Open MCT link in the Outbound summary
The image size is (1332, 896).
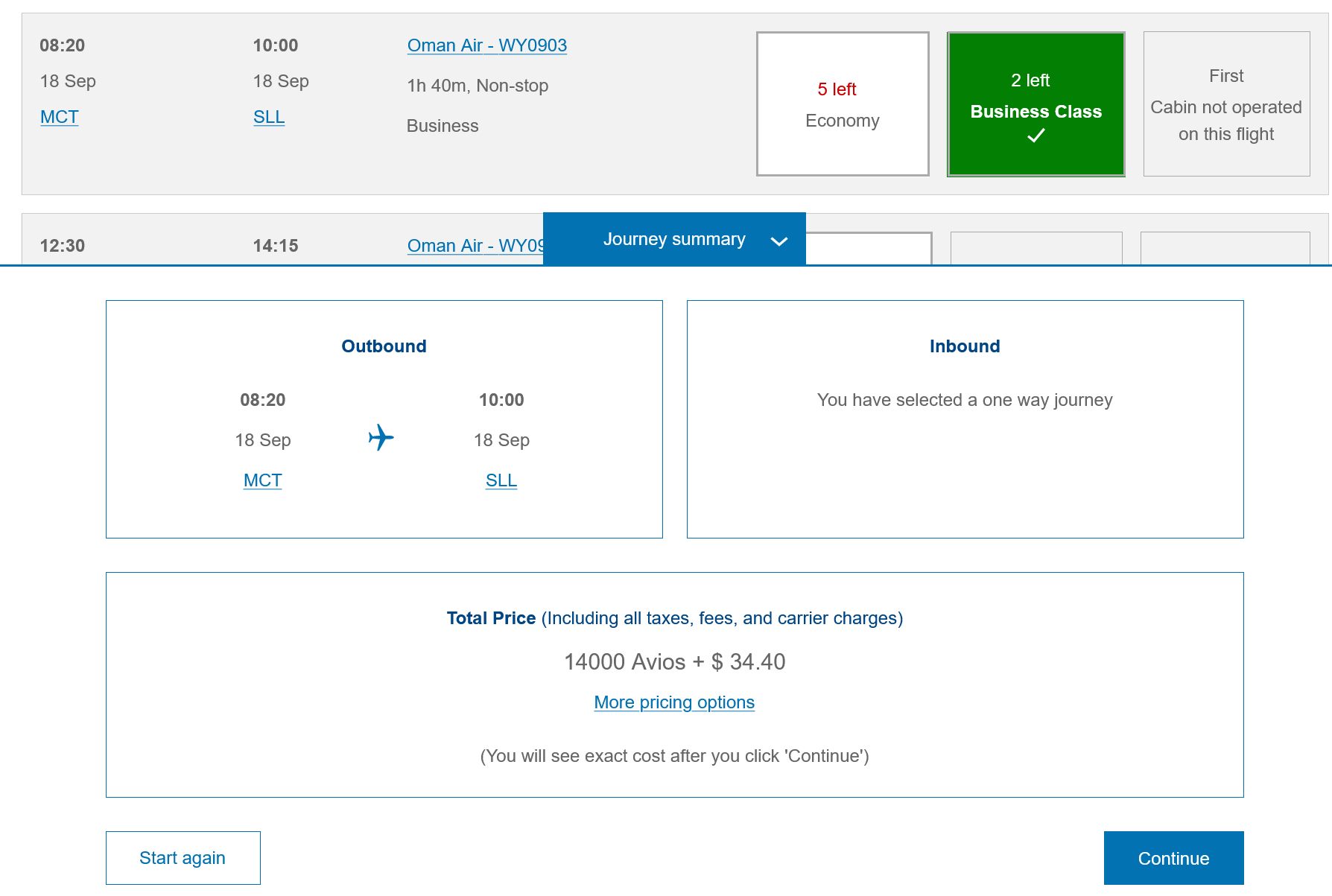[x=263, y=480]
